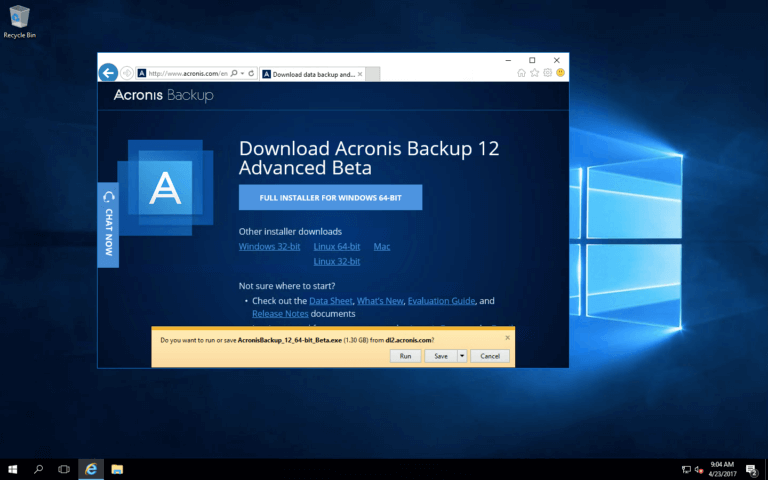Click Cancel in the download prompt

pyautogui.click(x=490, y=356)
